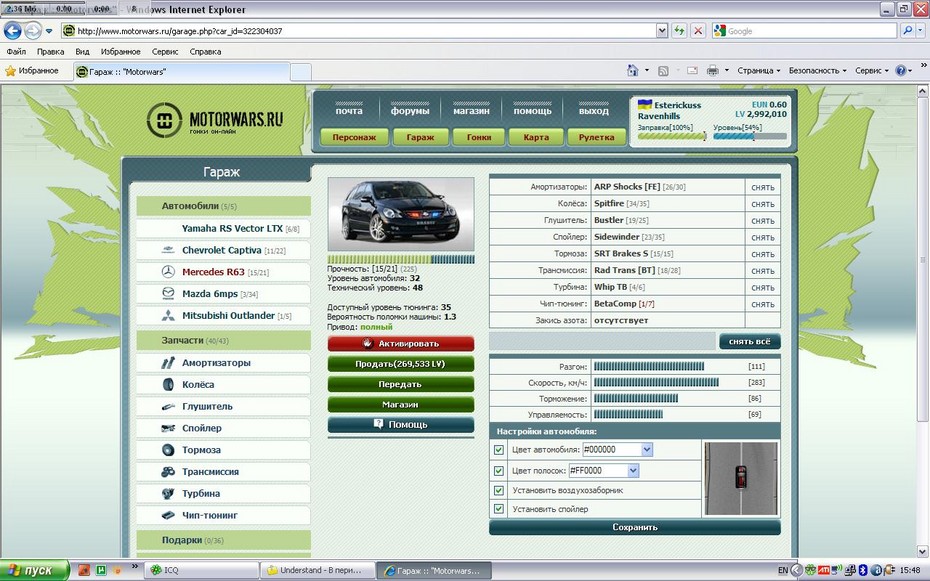This screenshot has width=930, height=581.
Task: Click снять for Whip TB turbine
Action: point(763,288)
